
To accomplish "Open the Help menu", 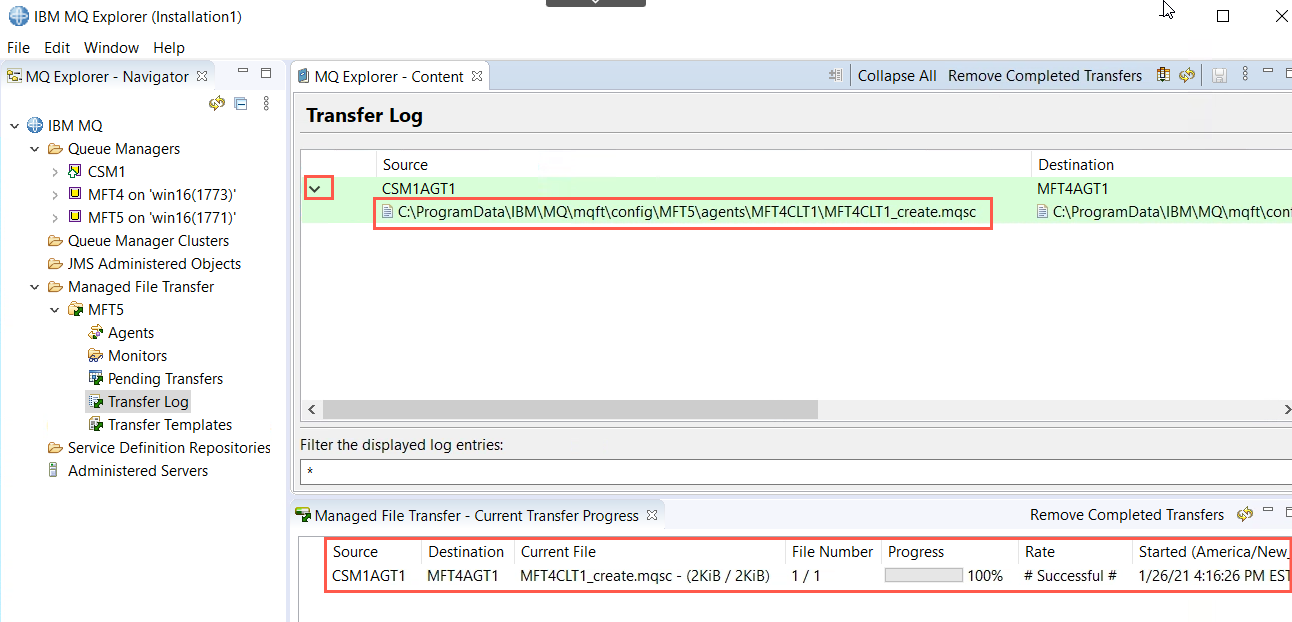I will click(x=169, y=47).
